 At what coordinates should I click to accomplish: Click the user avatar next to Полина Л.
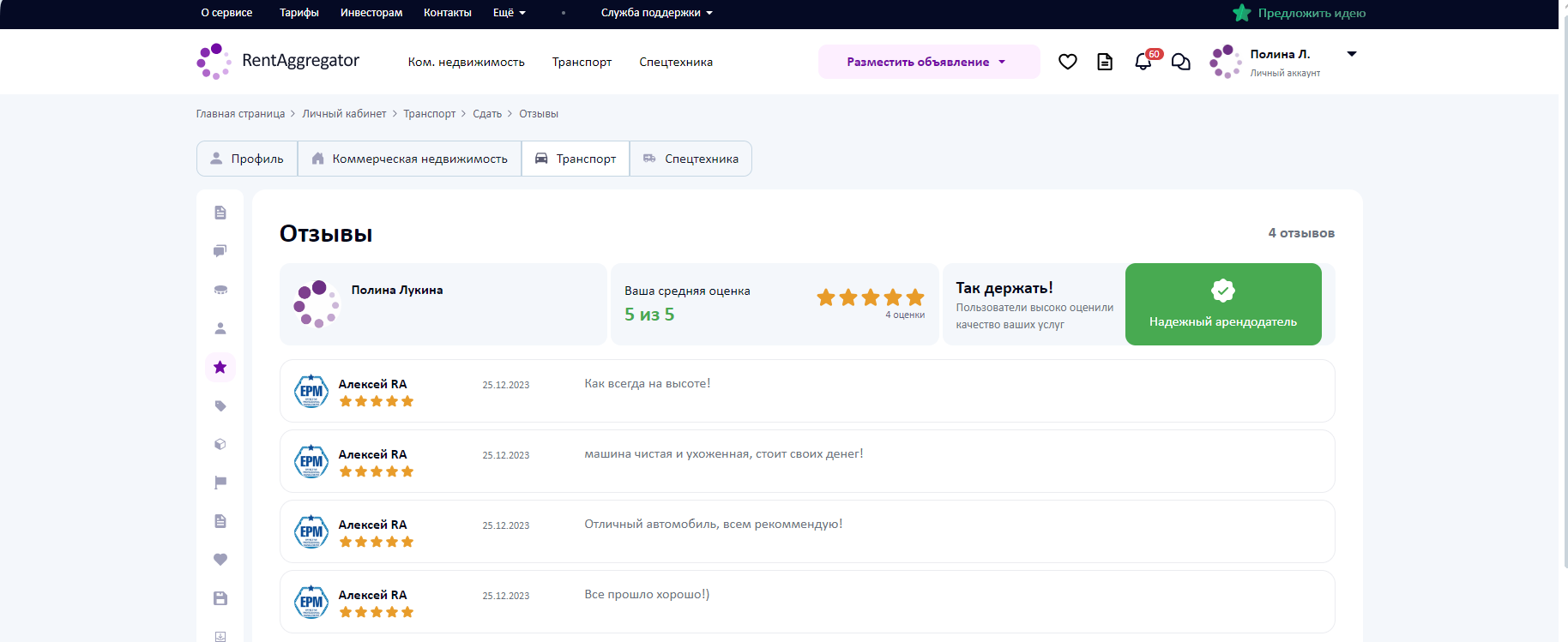pos(1226,62)
